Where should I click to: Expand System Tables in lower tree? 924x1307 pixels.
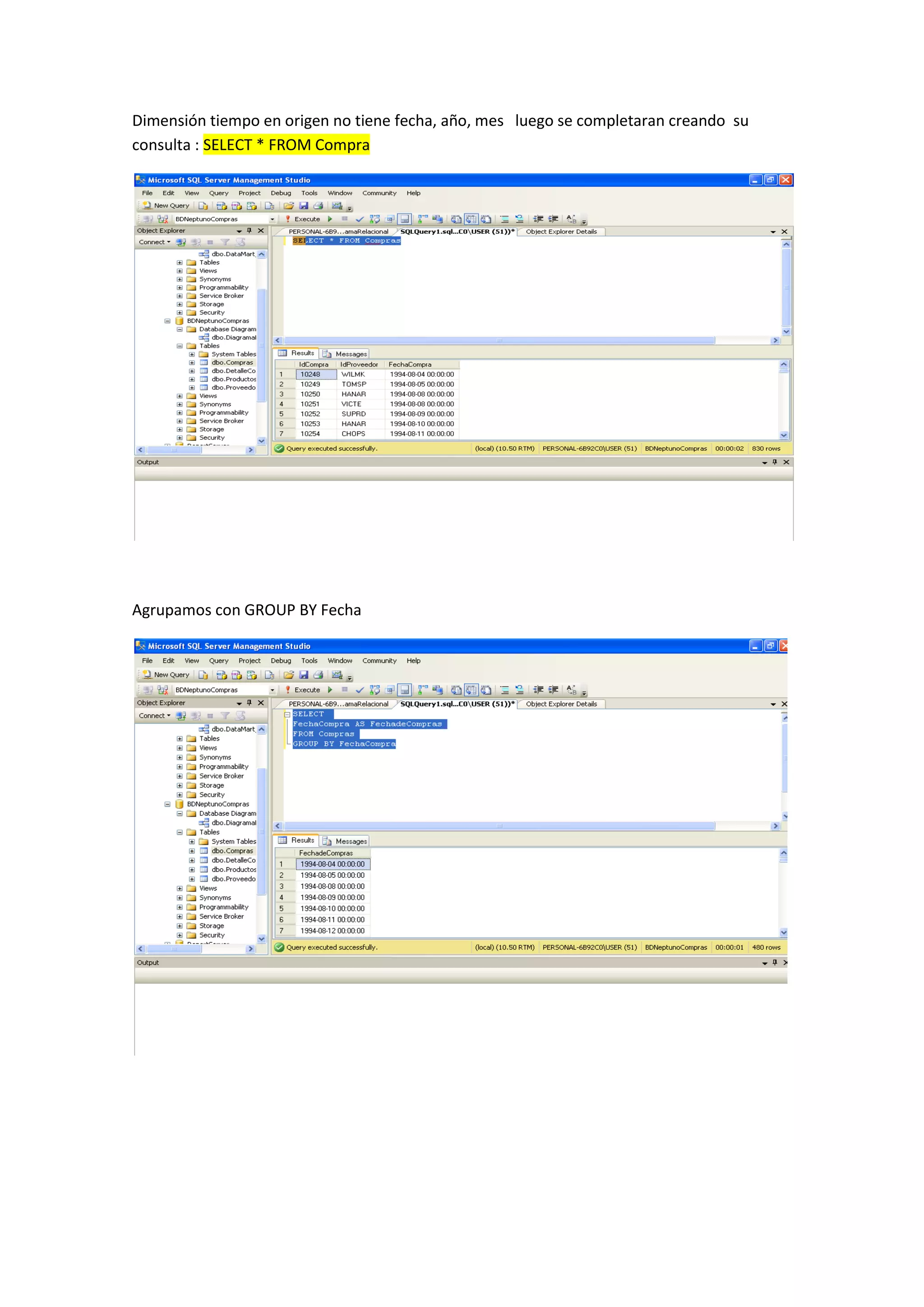click(192, 841)
